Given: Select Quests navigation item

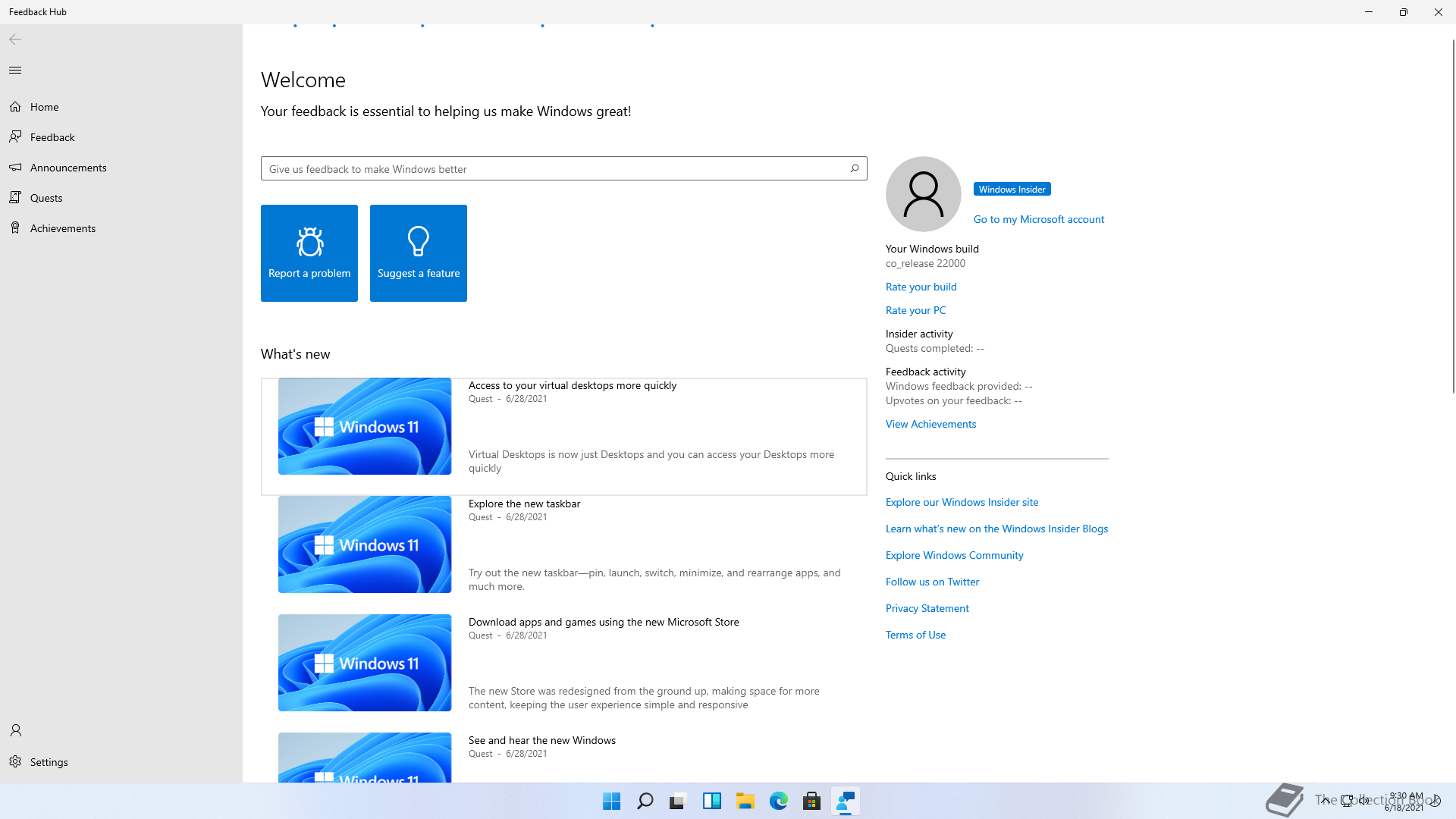Looking at the screenshot, I should (x=46, y=198).
